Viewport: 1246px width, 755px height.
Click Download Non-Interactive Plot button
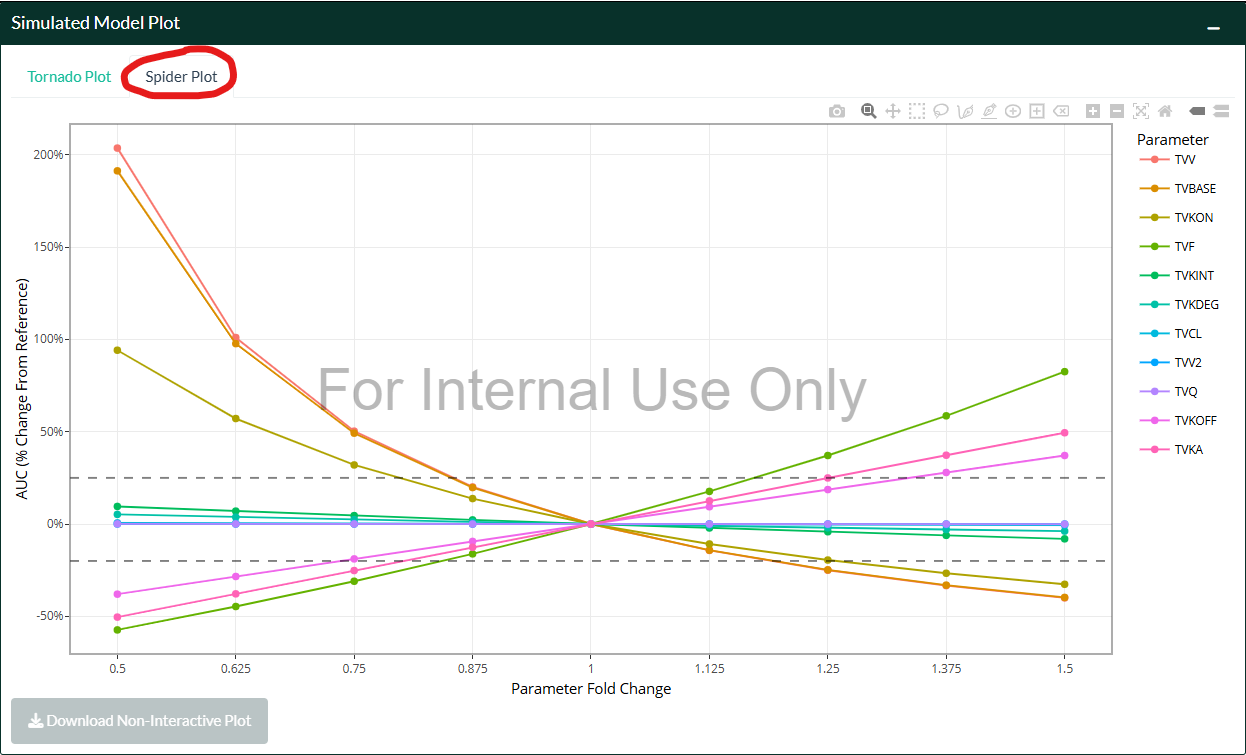pyautogui.click(x=139, y=720)
